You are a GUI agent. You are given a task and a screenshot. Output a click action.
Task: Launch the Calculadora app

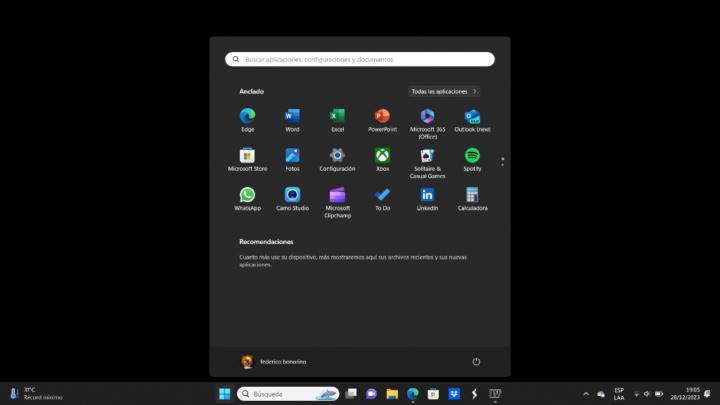tap(472, 199)
